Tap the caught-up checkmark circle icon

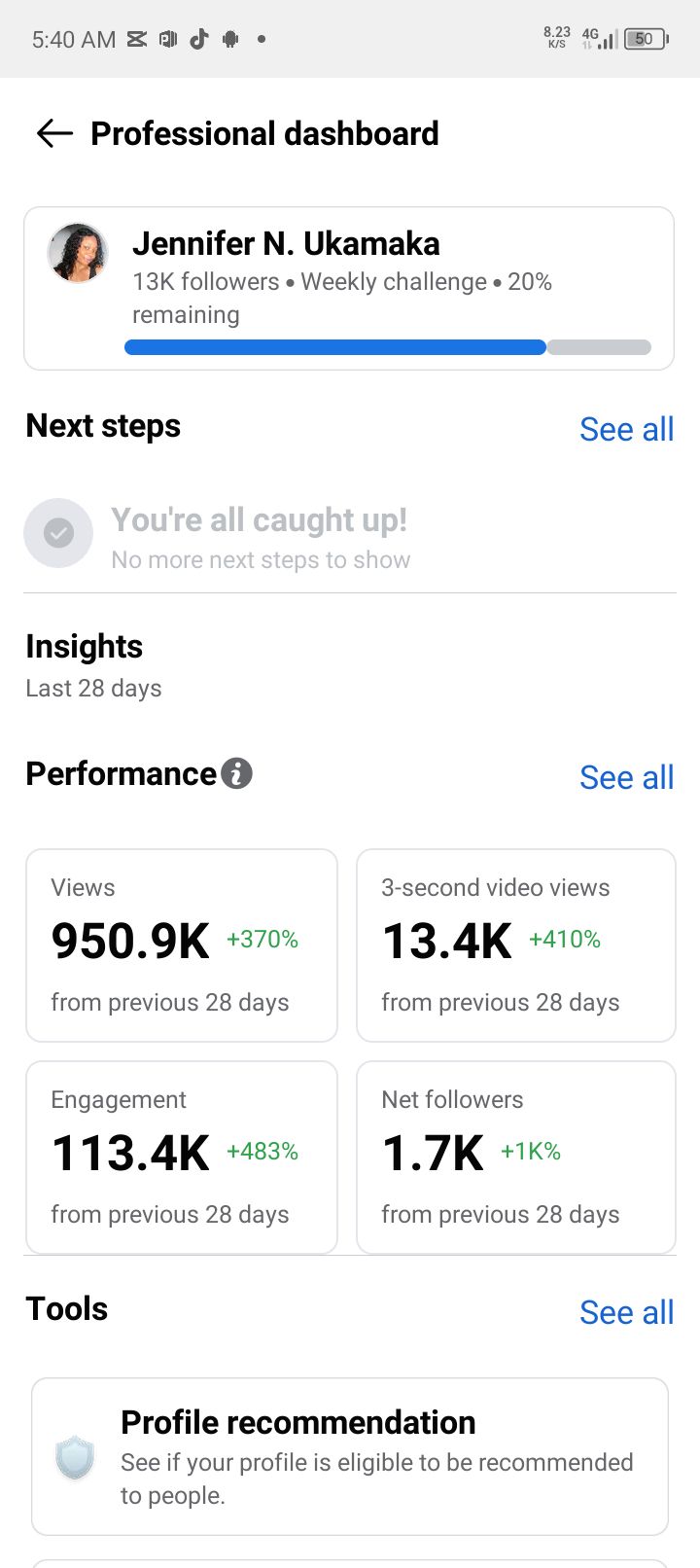[58, 533]
